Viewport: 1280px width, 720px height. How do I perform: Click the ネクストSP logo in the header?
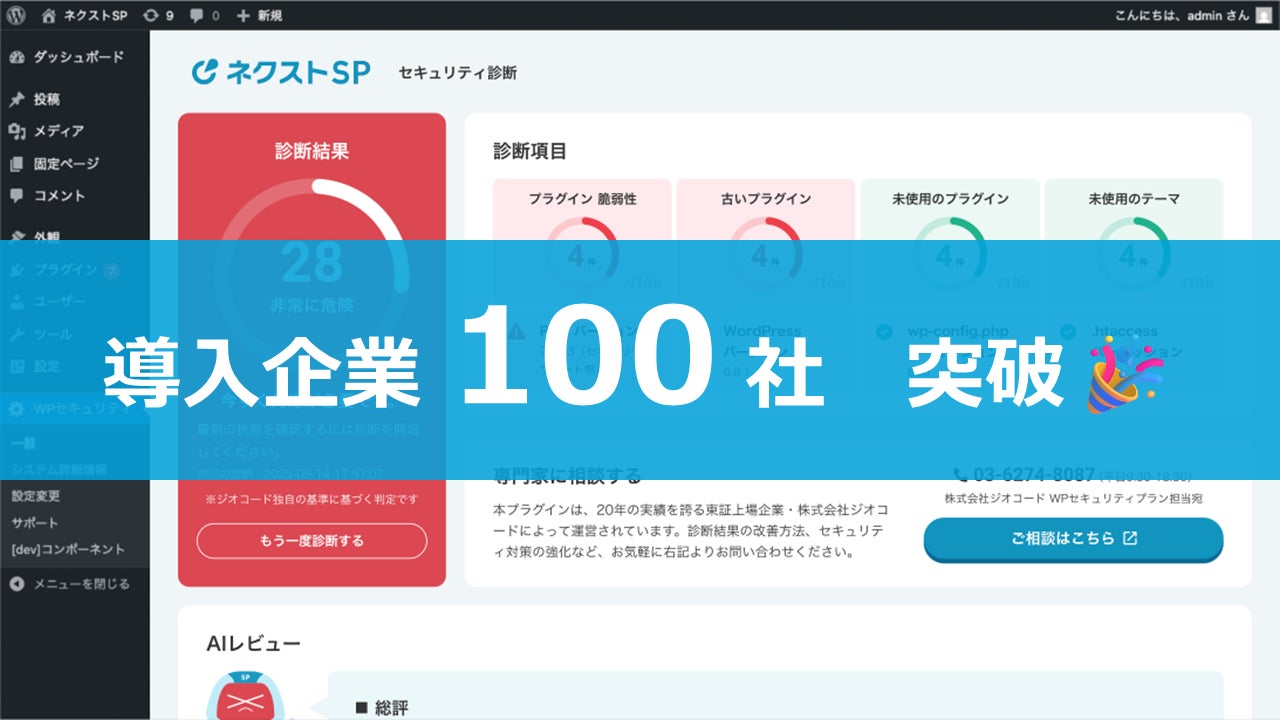(x=281, y=72)
